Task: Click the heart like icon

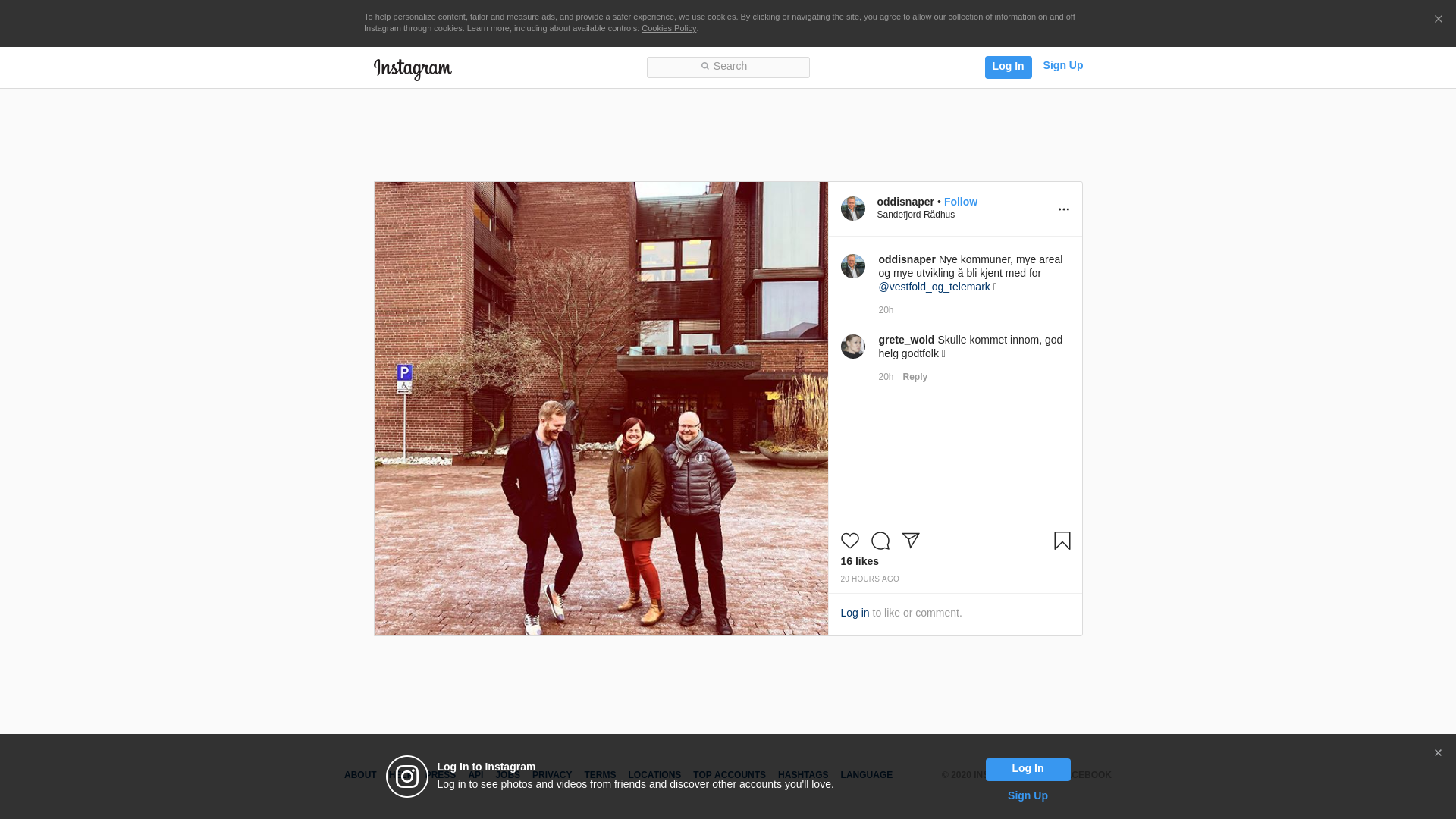Action: coord(849,541)
